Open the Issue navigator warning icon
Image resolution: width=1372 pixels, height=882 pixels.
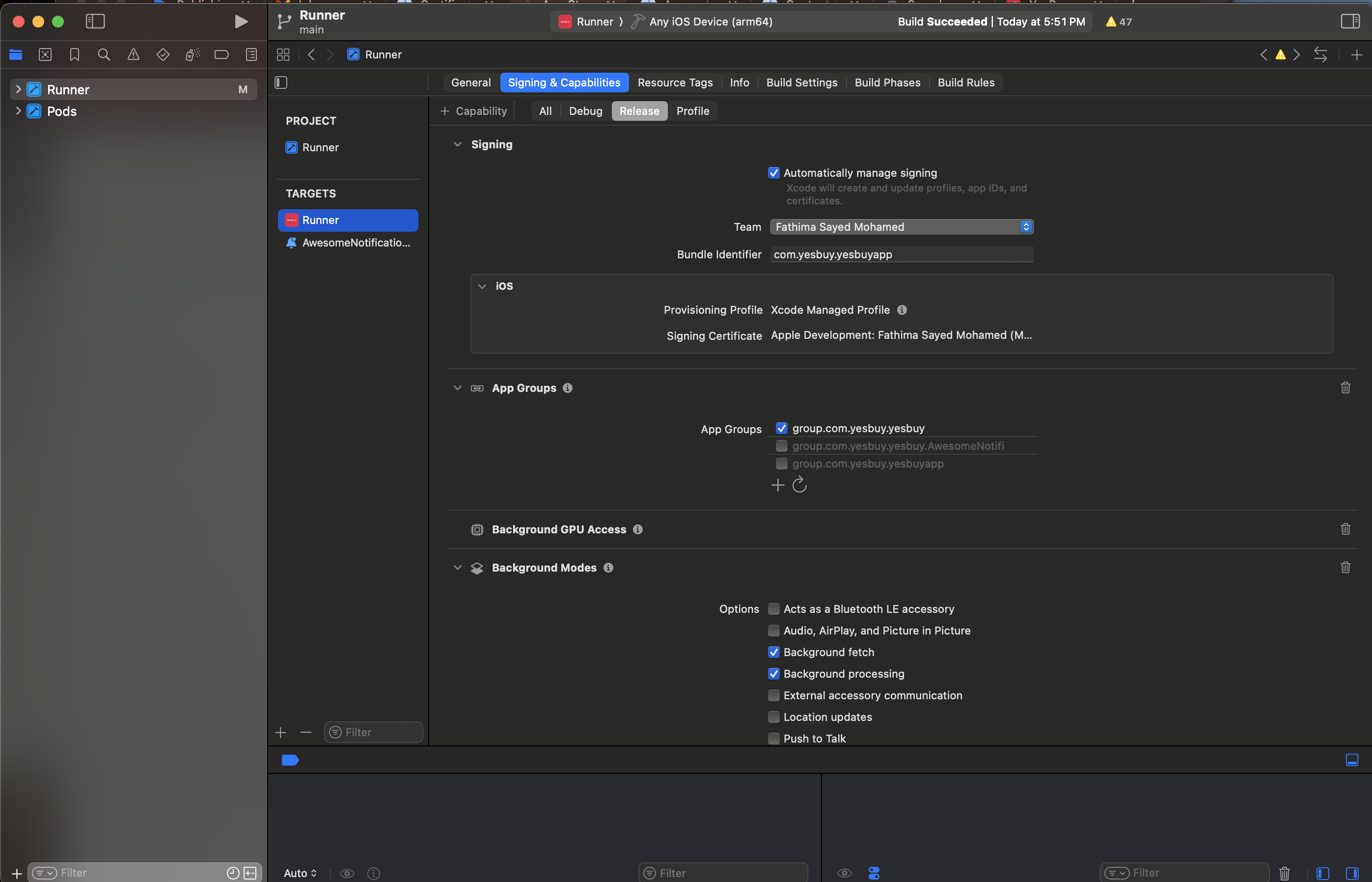134,55
